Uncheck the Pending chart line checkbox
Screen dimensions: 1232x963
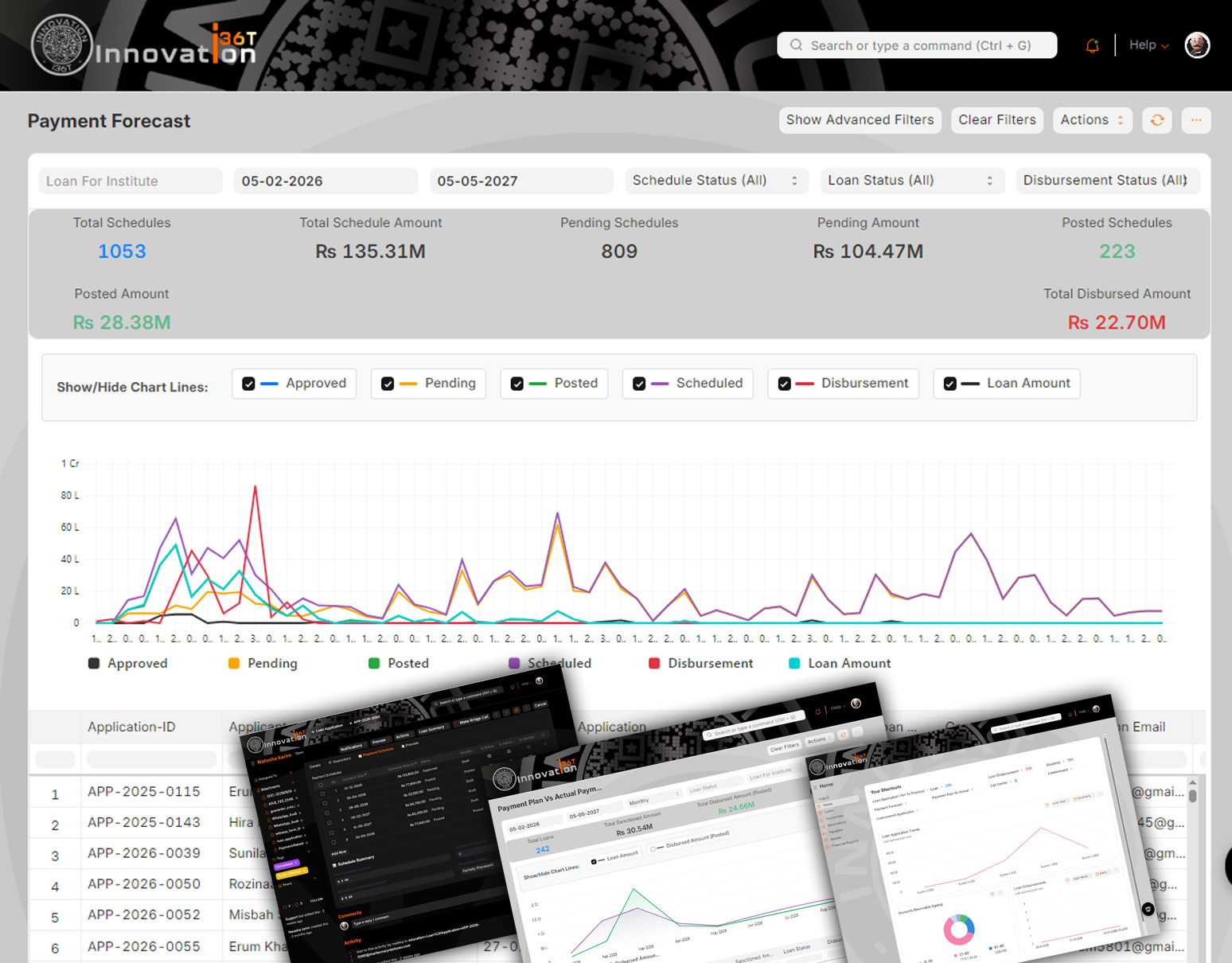(x=388, y=384)
